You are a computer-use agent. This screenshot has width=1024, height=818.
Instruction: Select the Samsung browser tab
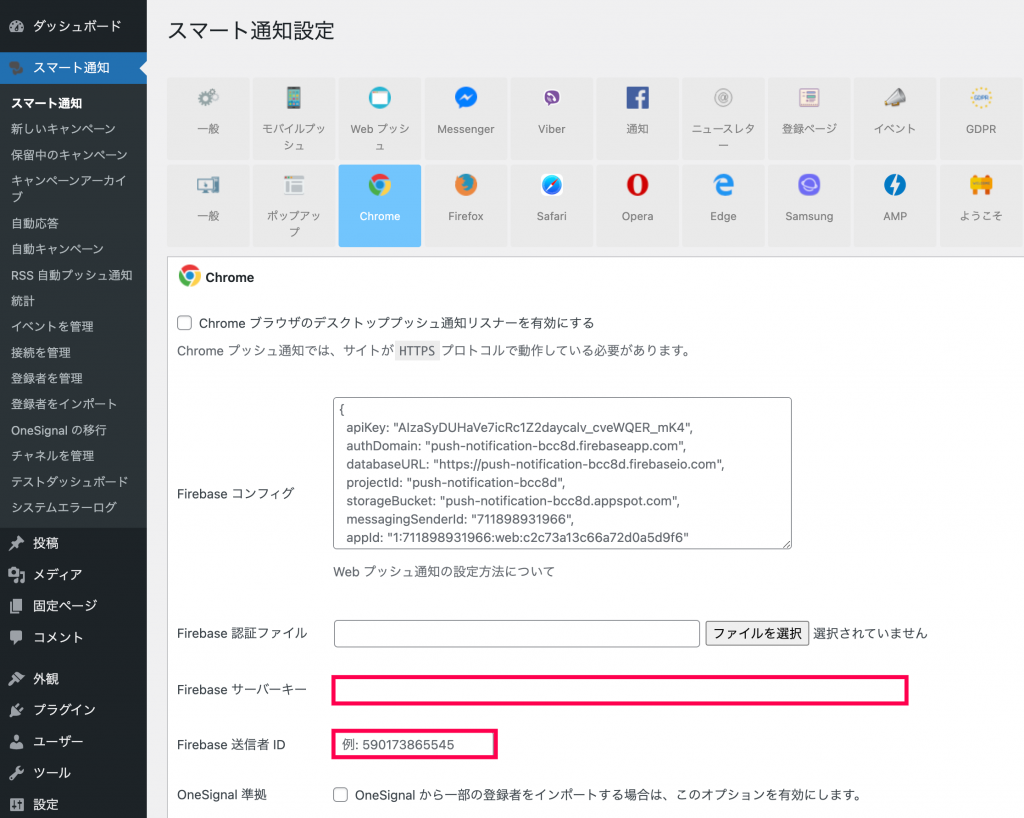tap(809, 206)
